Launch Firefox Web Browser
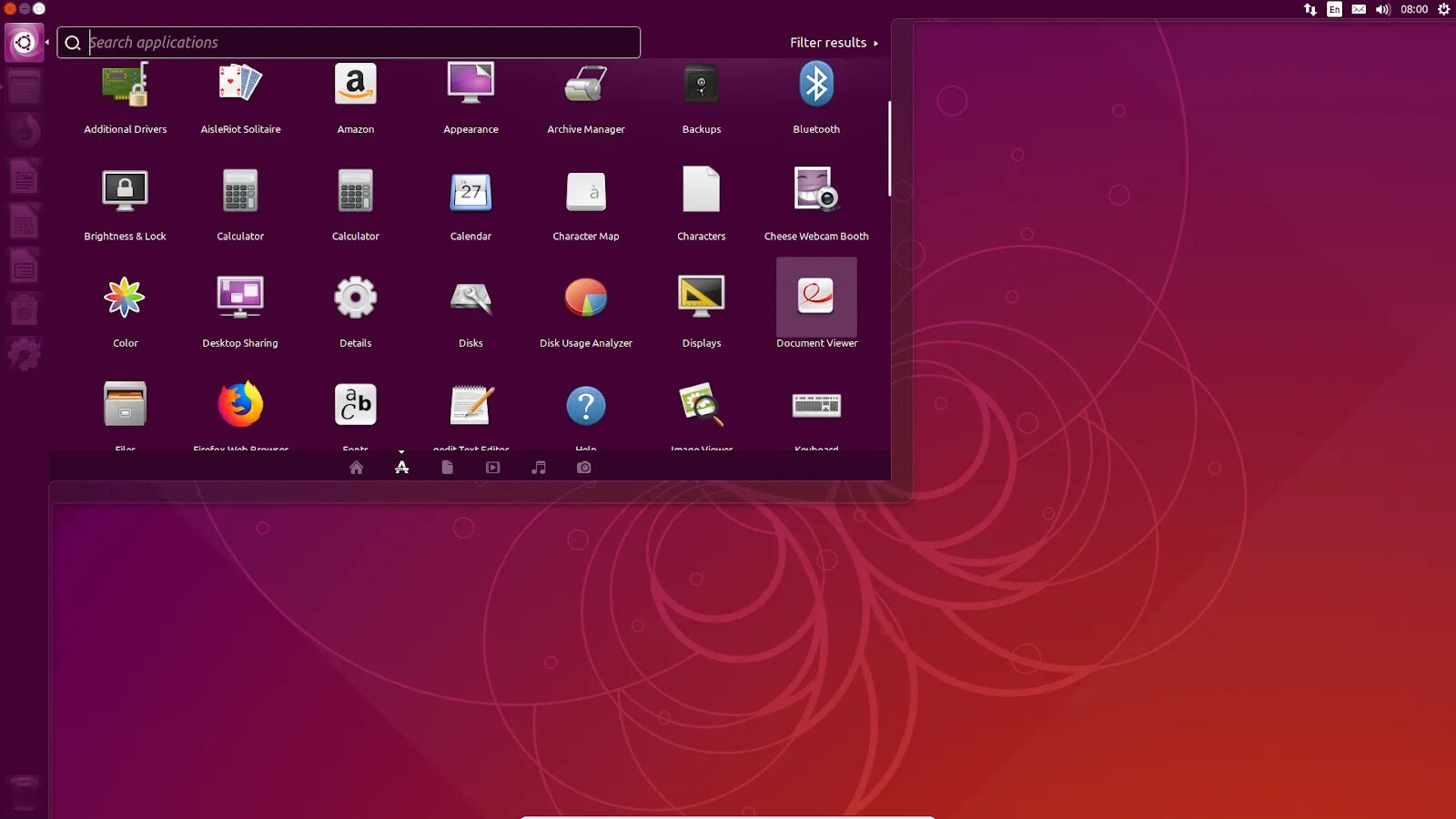Image resolution: width=1456 pixels, height=819 pixels. point(240,405)
